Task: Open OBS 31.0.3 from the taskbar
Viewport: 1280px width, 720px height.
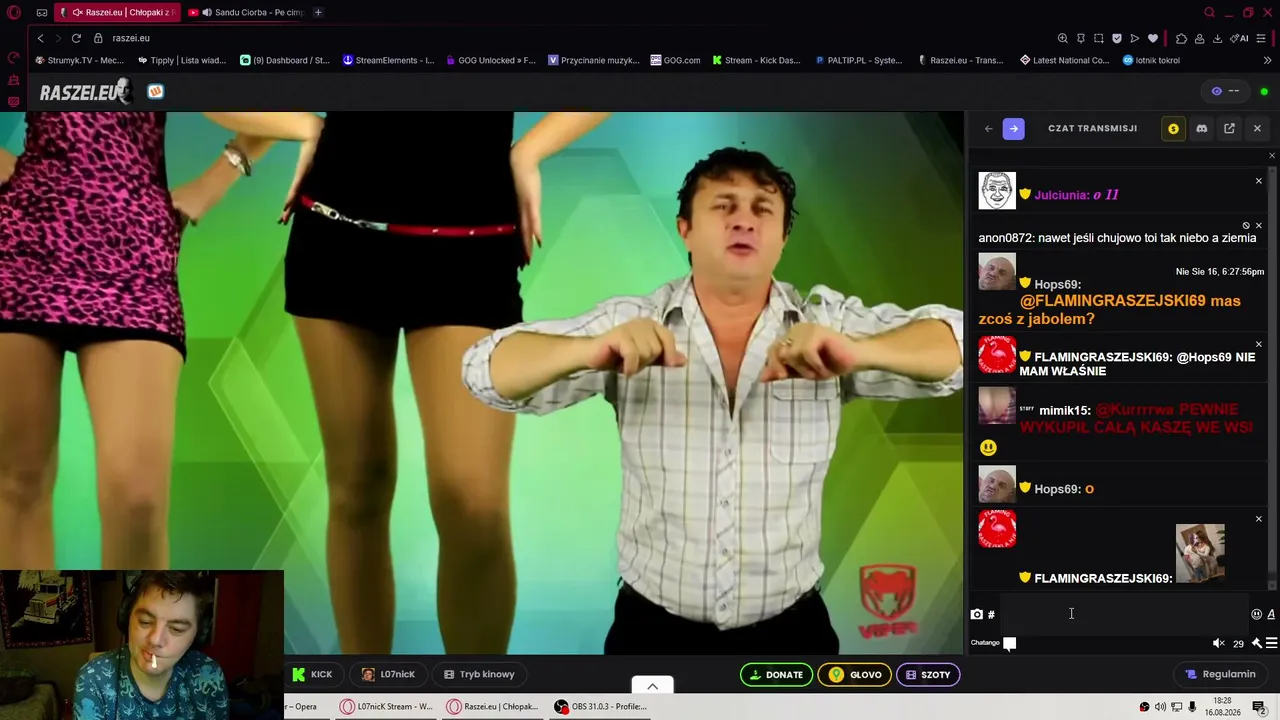Action: (x=601, y=706)
